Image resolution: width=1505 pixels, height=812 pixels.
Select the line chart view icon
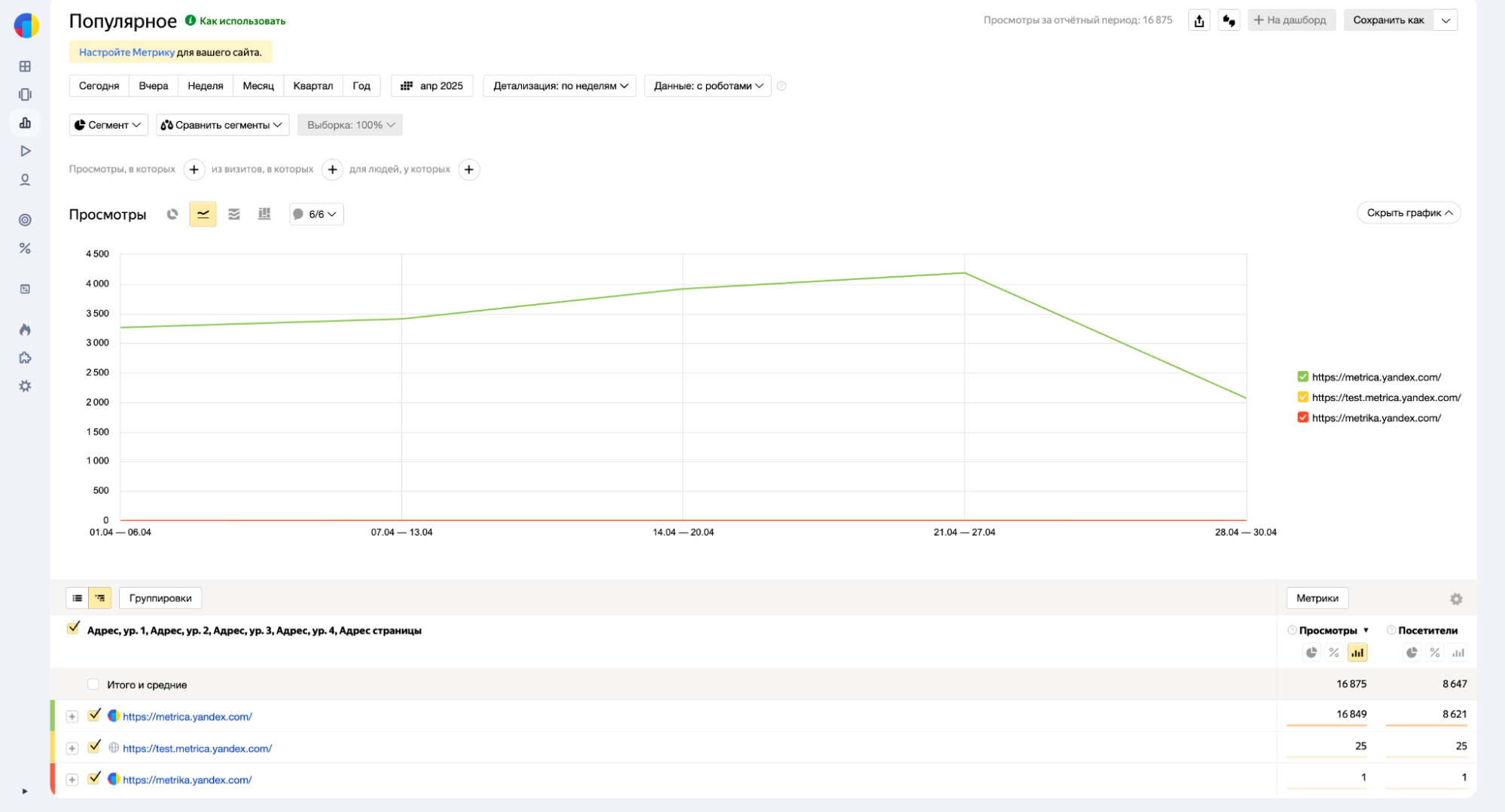pos(203,214)
